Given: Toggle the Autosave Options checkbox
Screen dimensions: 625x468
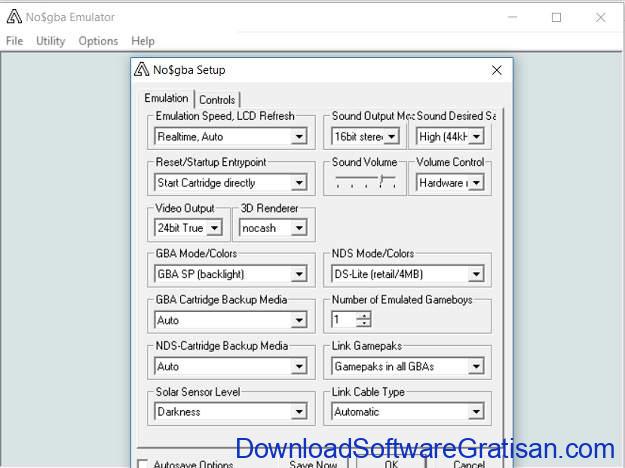Looking at the screenshot, I should (142, 464).
